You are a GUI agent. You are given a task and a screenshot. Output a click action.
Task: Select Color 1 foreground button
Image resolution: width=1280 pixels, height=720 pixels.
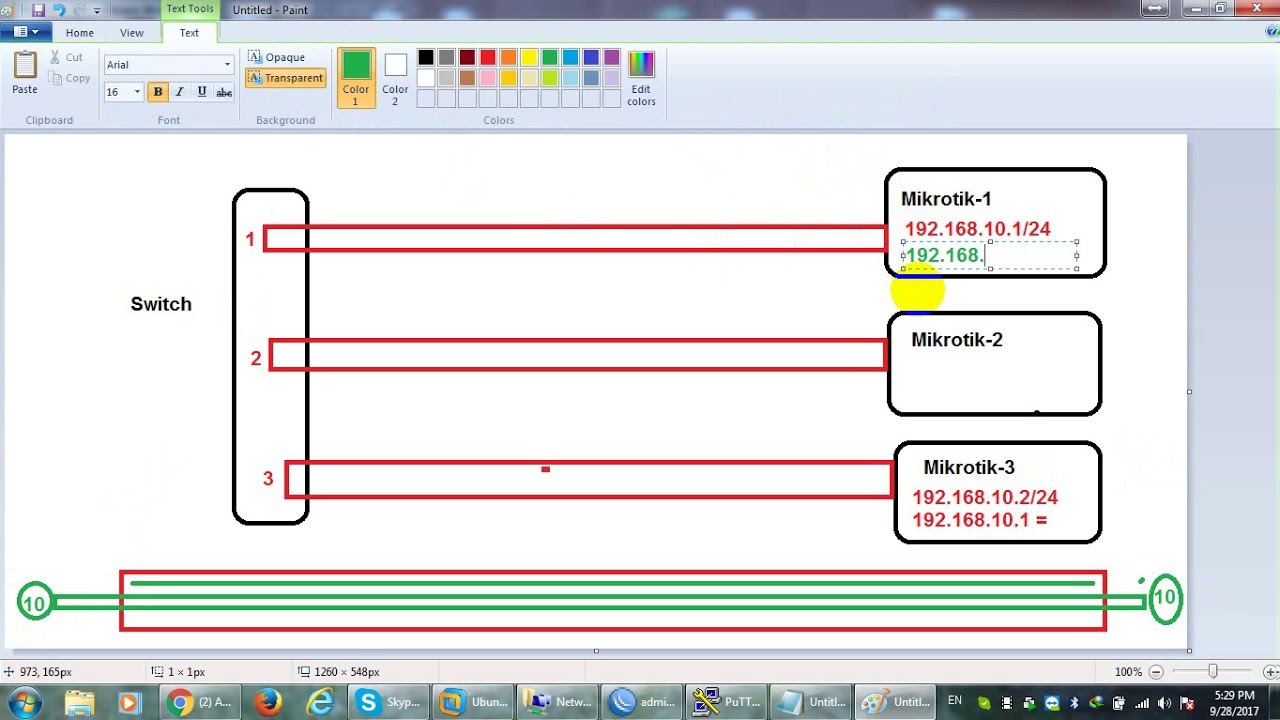[356, 77]
